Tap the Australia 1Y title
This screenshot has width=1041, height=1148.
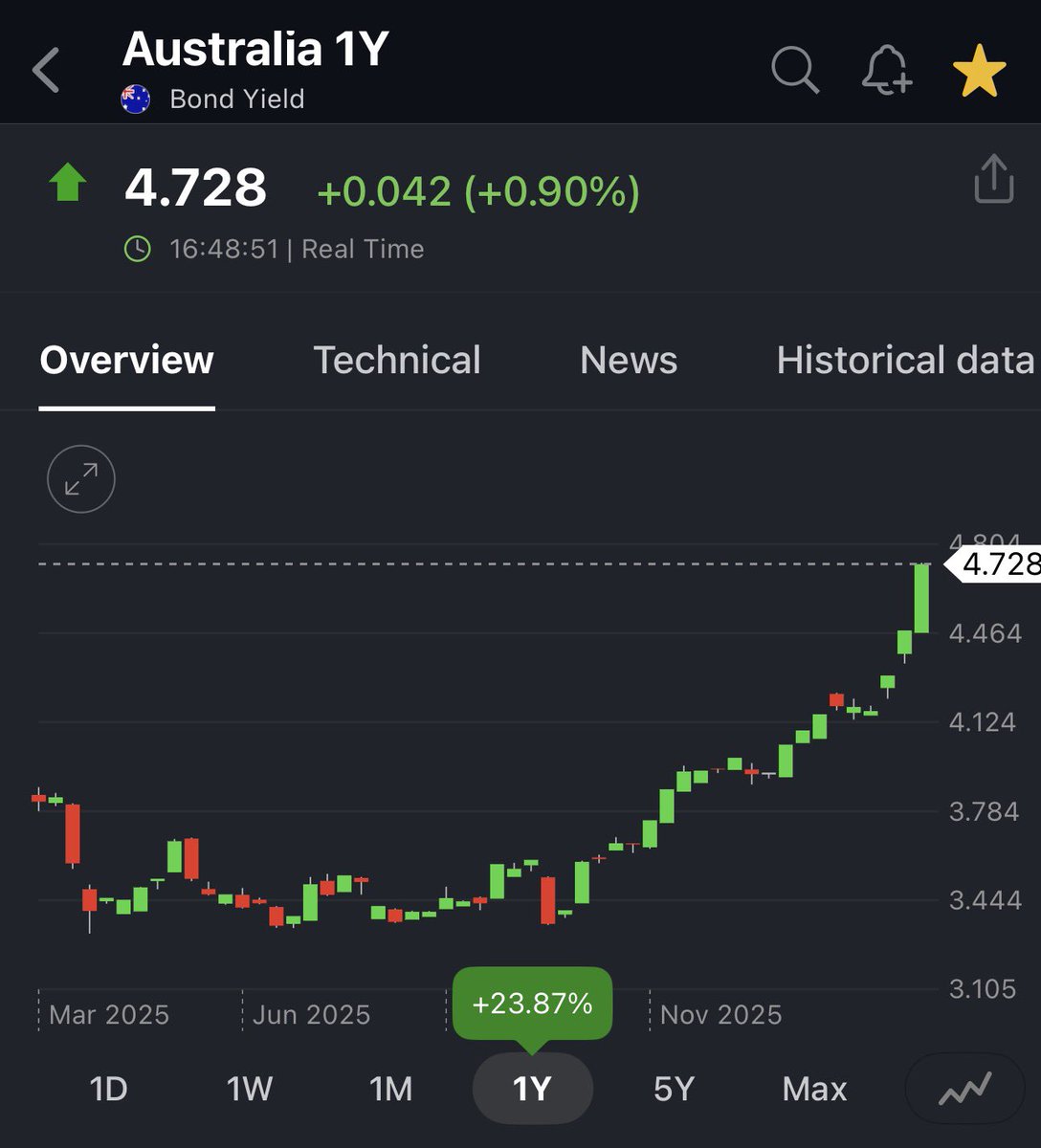pyautogui.click(x=255, y=49)
